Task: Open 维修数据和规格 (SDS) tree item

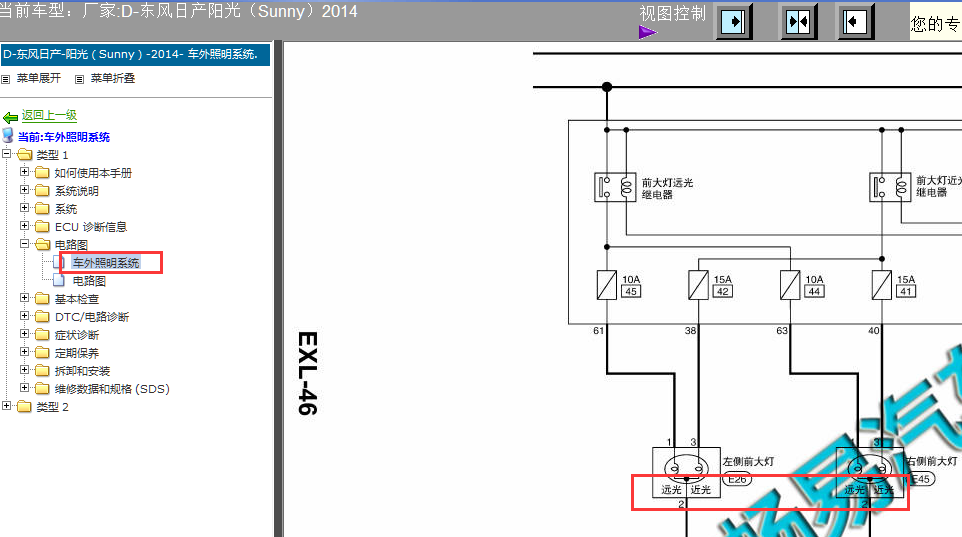Action: coord(112,389)
